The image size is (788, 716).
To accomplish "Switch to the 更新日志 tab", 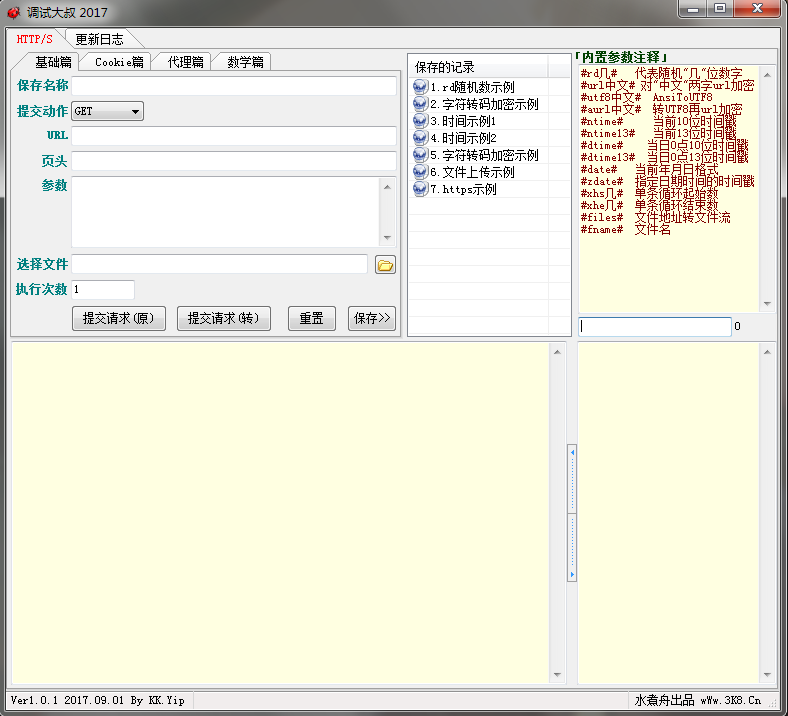I will (x=100, y=39).
